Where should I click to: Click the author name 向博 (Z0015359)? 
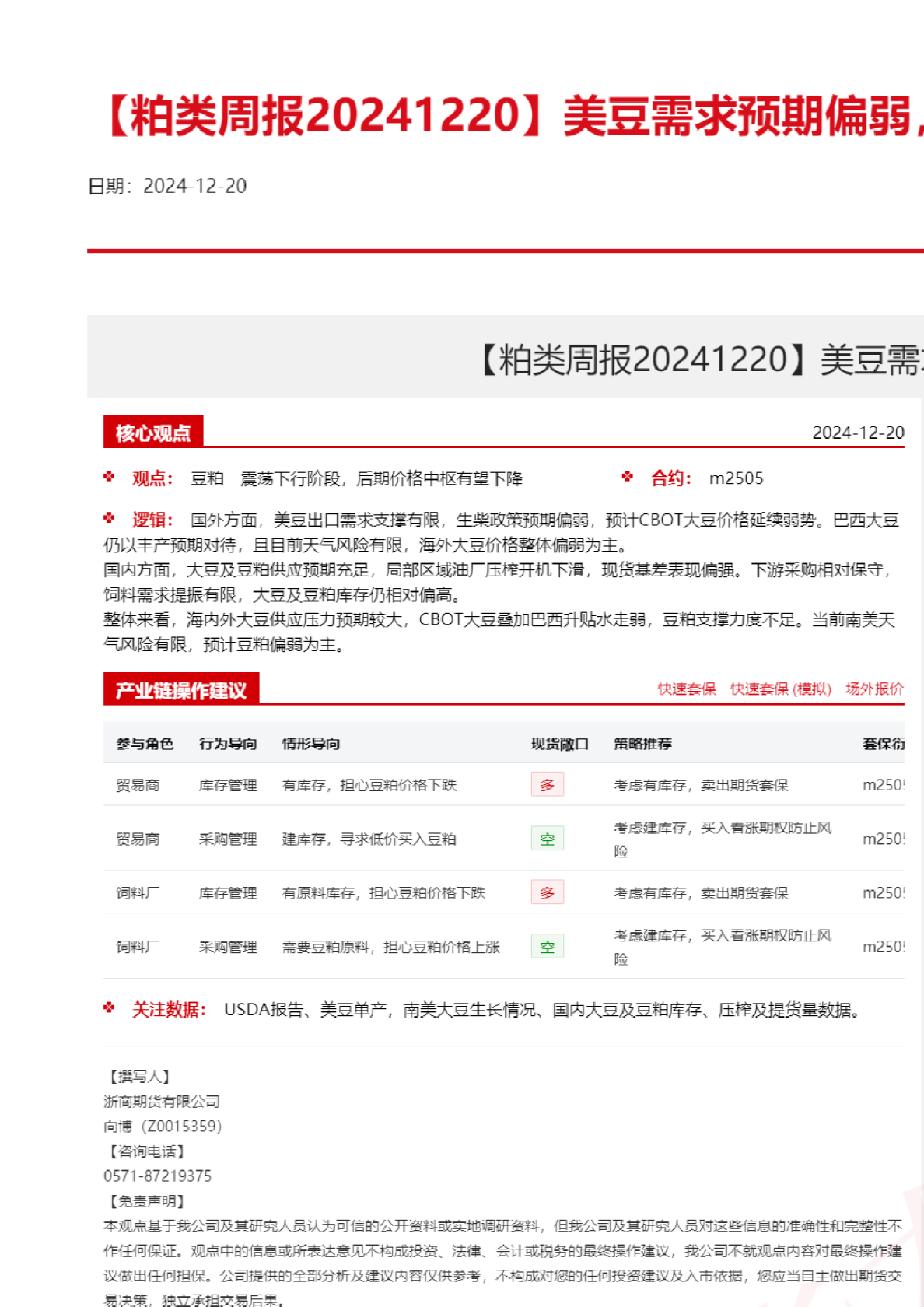(x=163, y=1126)
